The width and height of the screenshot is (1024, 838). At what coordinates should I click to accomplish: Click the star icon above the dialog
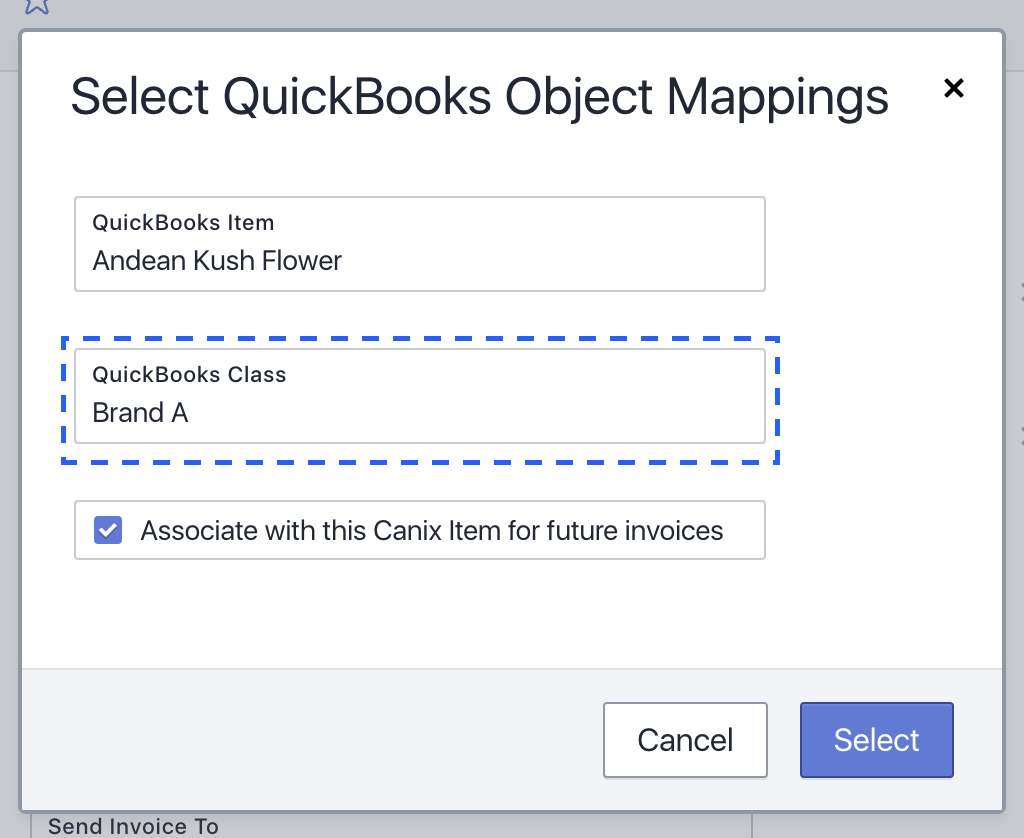37,6
